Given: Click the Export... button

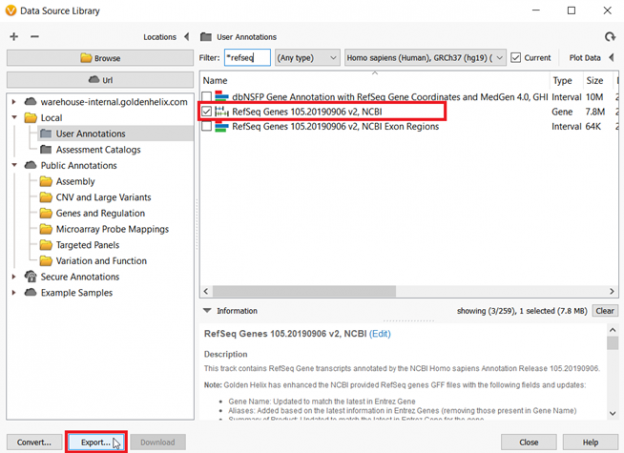Looking at the screenshot, I should pyautogui.click(x=95, y=441).
